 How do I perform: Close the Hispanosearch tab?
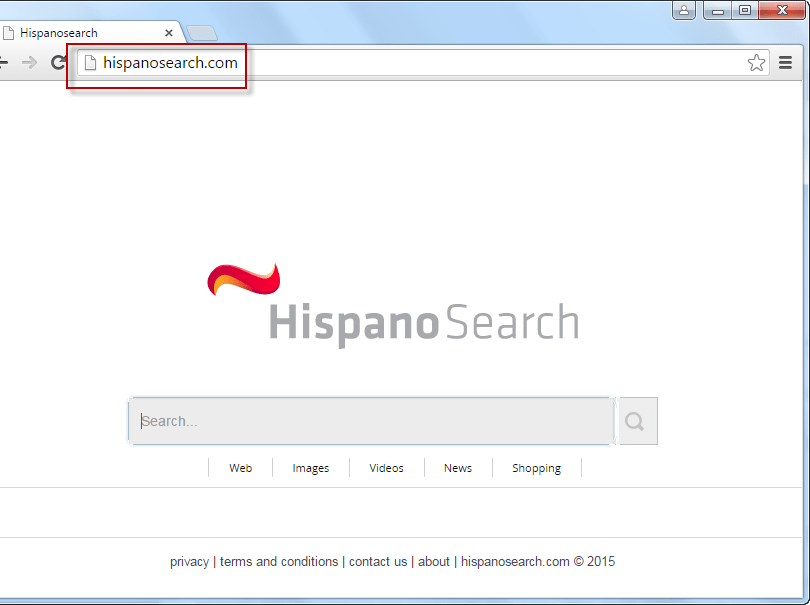coord(169,33)
